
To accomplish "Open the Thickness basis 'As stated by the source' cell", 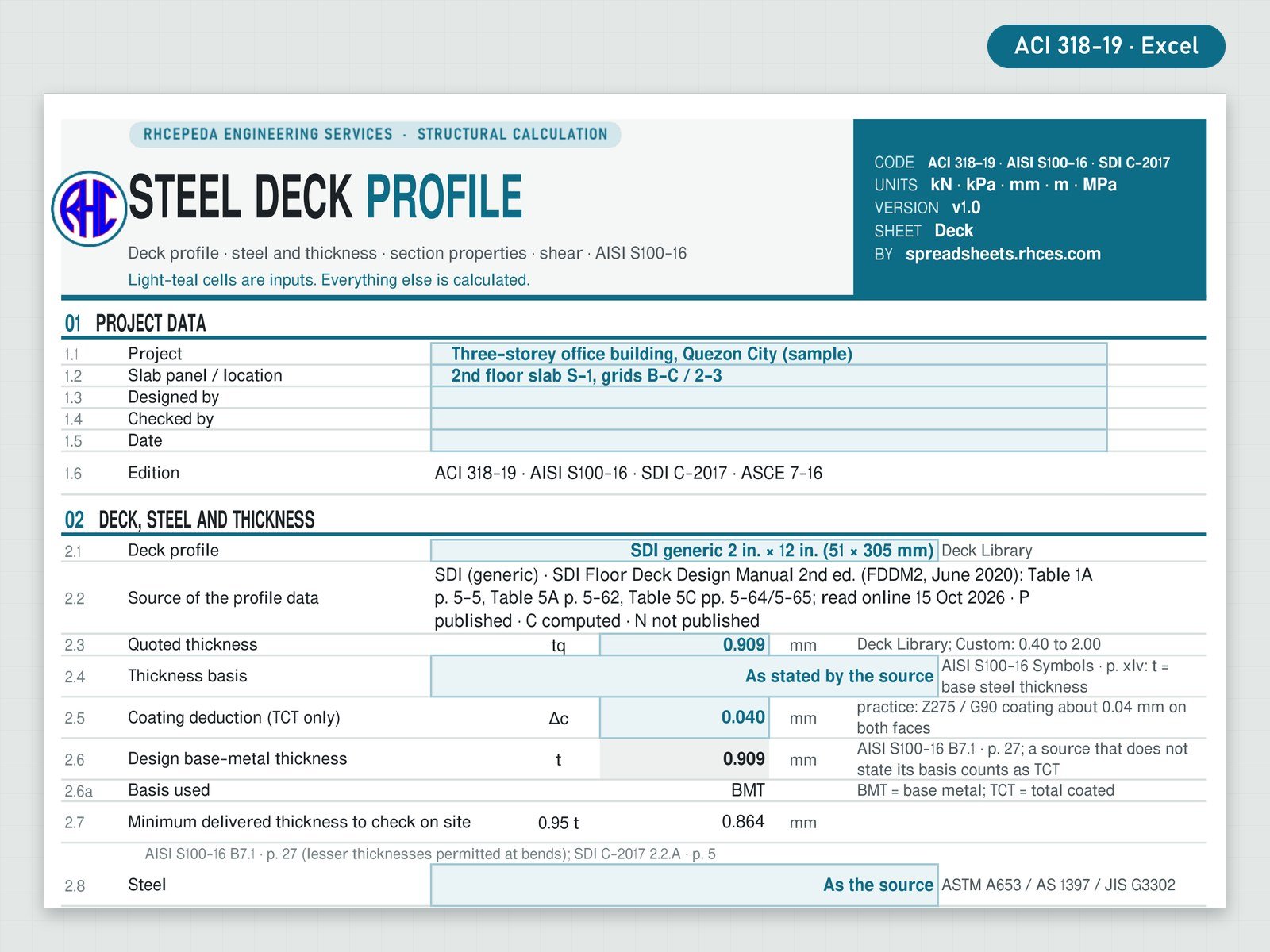I will tap(684, 676).
